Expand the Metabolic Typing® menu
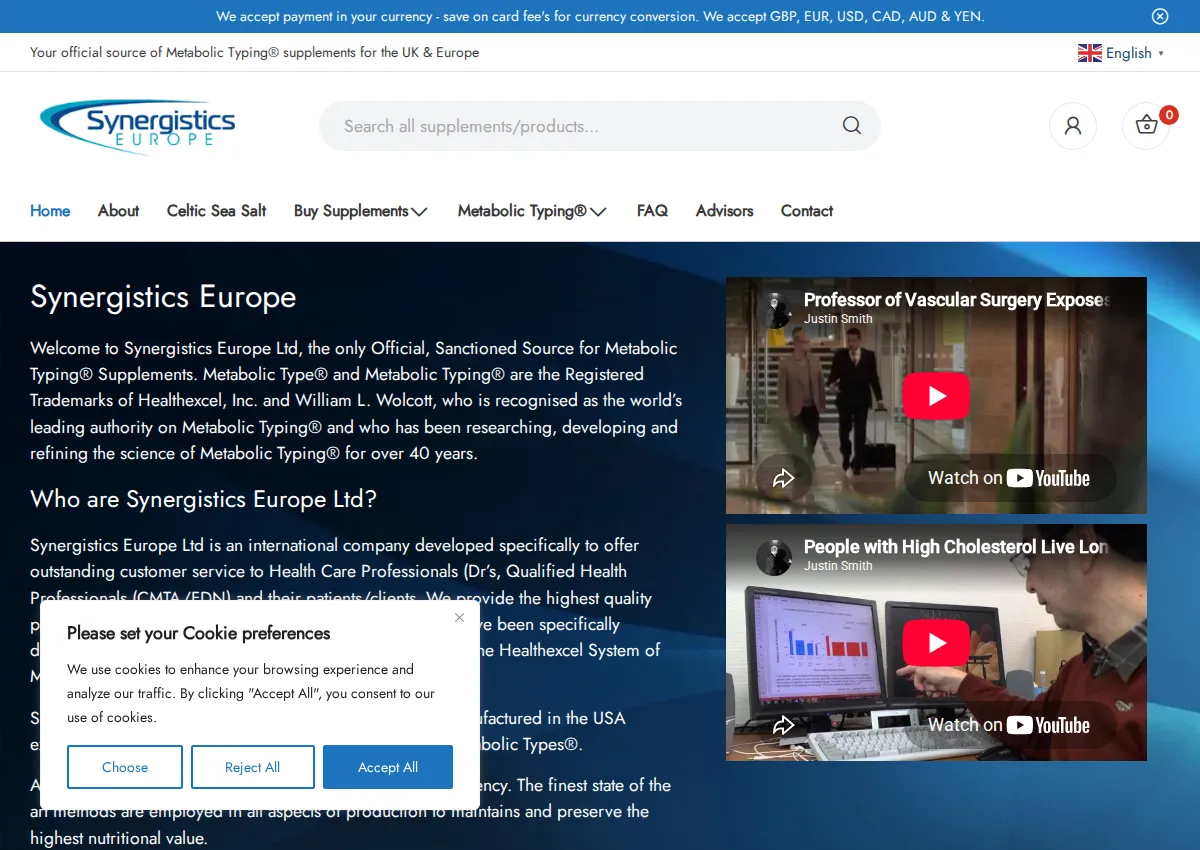This screenshot has width=1200, height=850. click(532, 211)
